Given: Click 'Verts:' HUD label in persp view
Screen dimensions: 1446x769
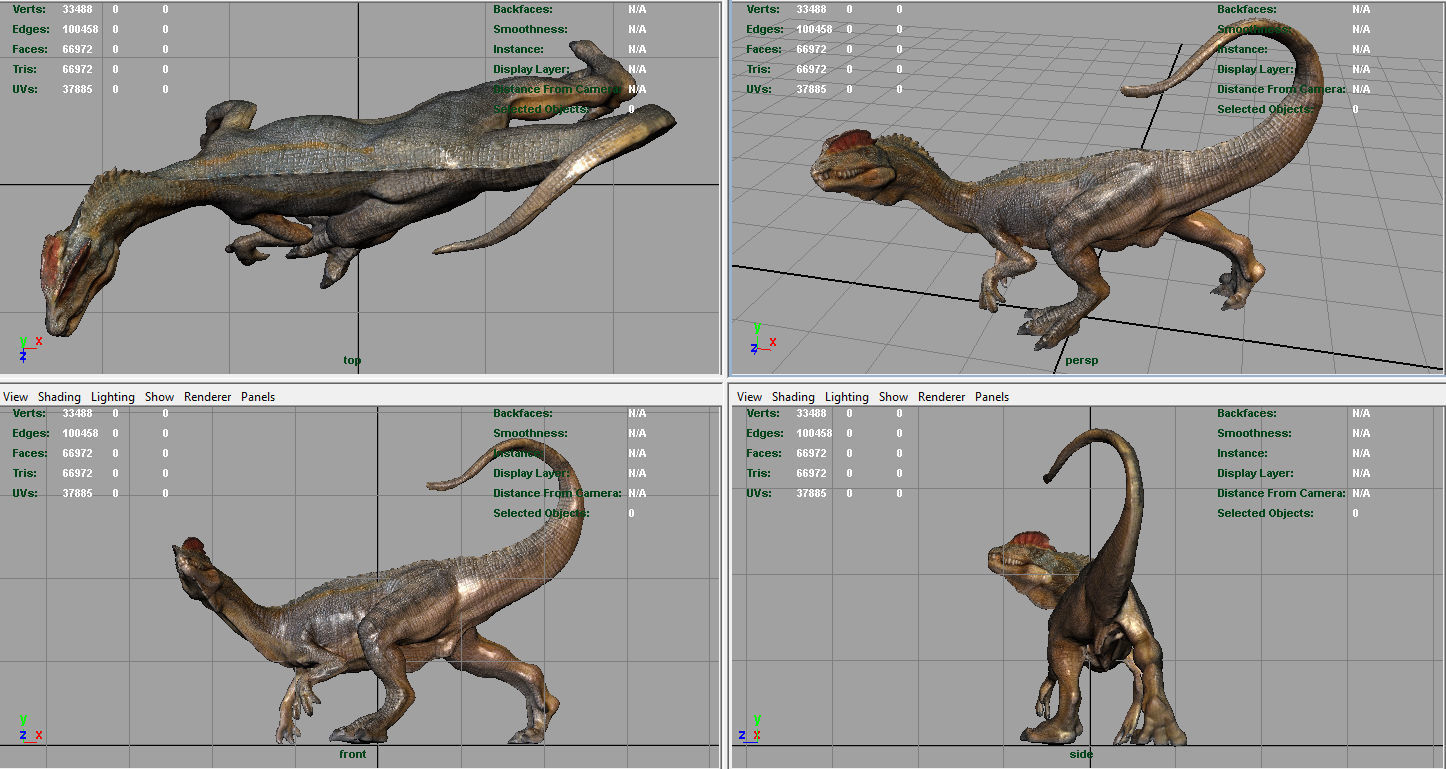Looking at the screenshot, I should coord(763,9).
